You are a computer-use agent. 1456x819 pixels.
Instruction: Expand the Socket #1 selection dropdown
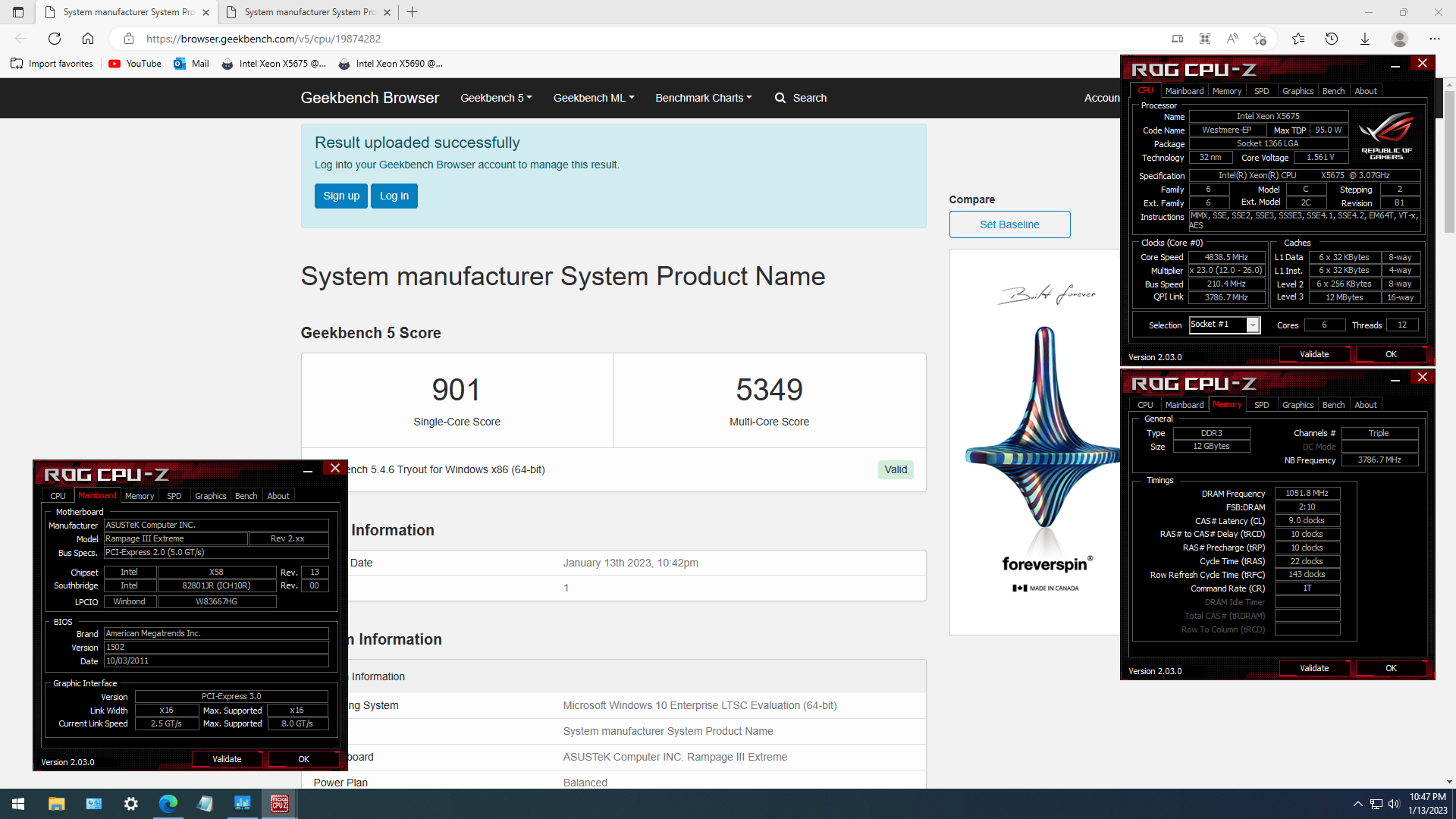click(1253, 325)
